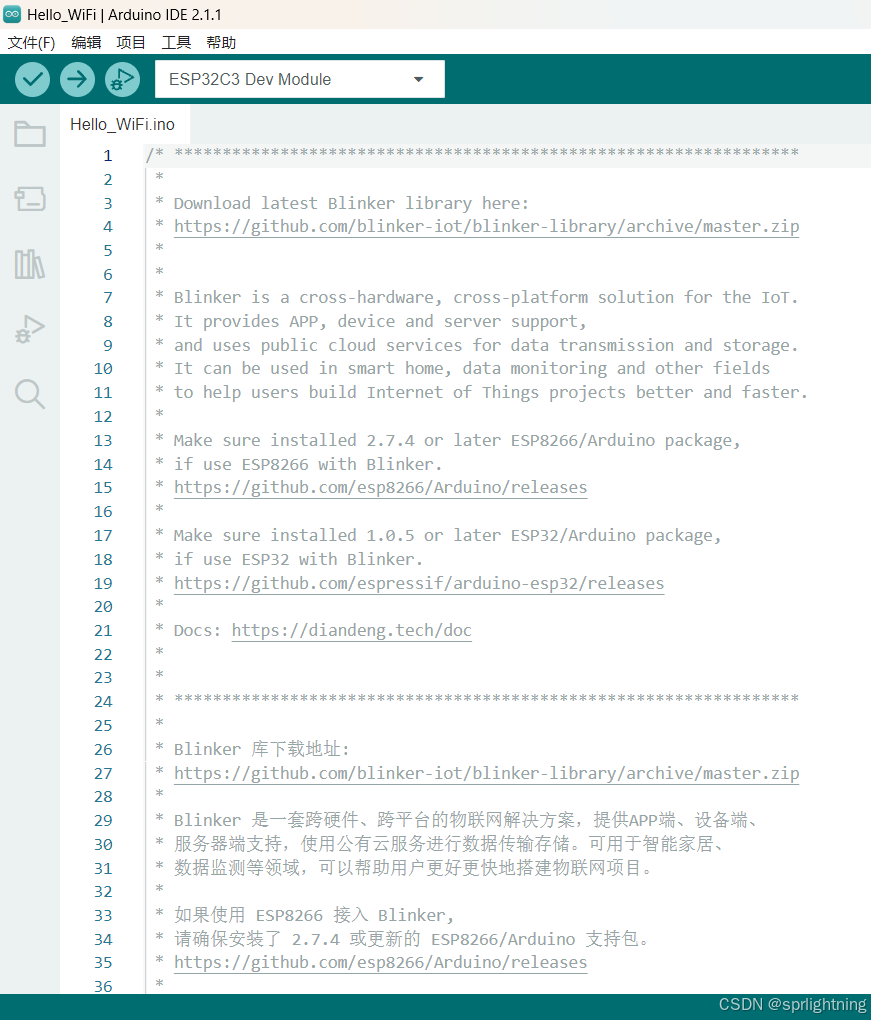Click the 'Docs:' label on line 21
Viewport: 871px width, 1020px height.
click(x=198, y=630)
